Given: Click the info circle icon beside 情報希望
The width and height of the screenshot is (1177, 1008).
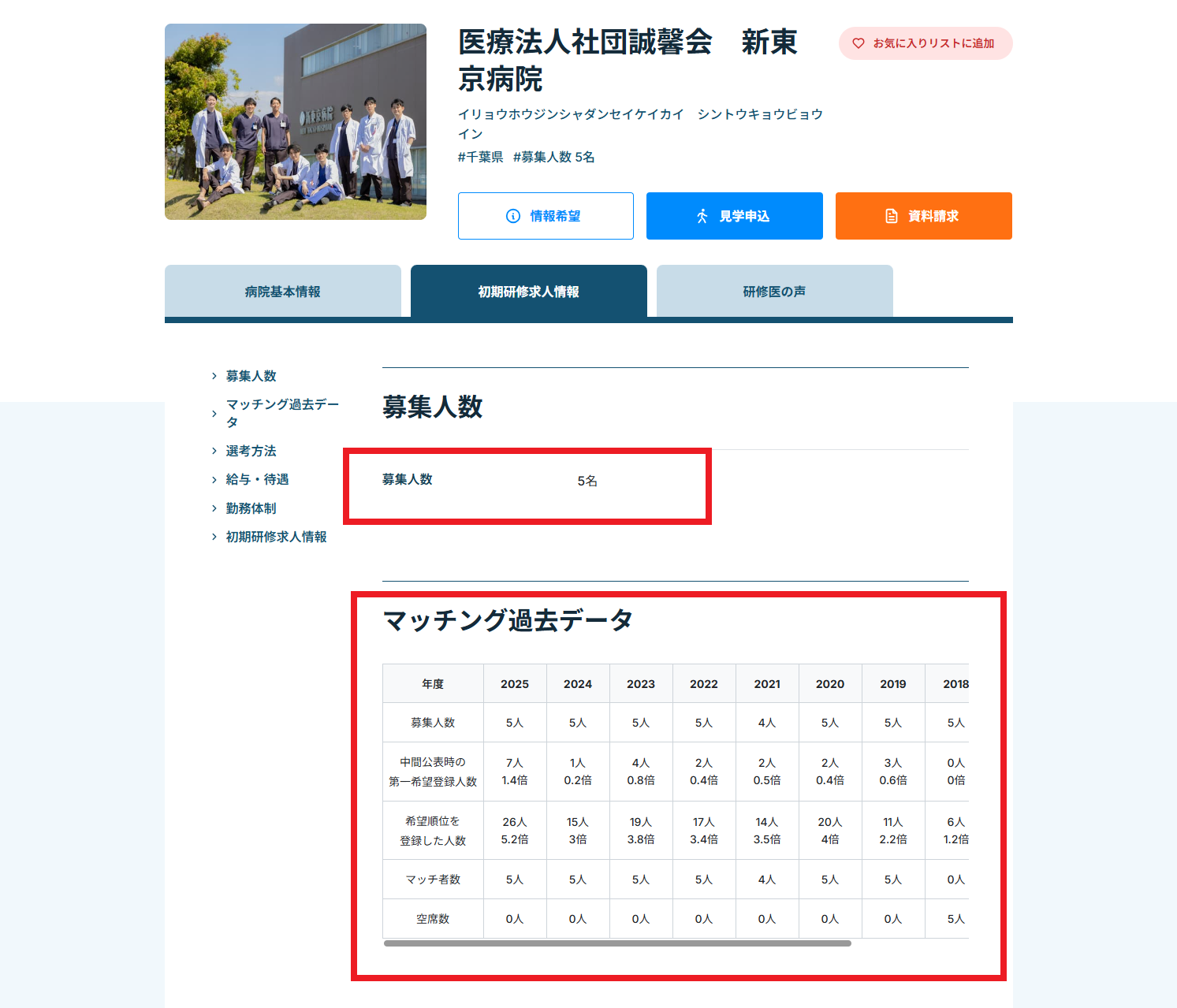Looking at the screenshot, I should [513, 216].
